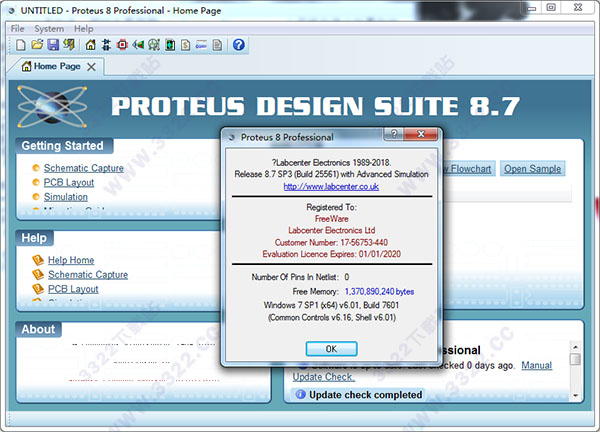Open the labcenter.co.uk link
600x432 pixels.
pos(331,186)
